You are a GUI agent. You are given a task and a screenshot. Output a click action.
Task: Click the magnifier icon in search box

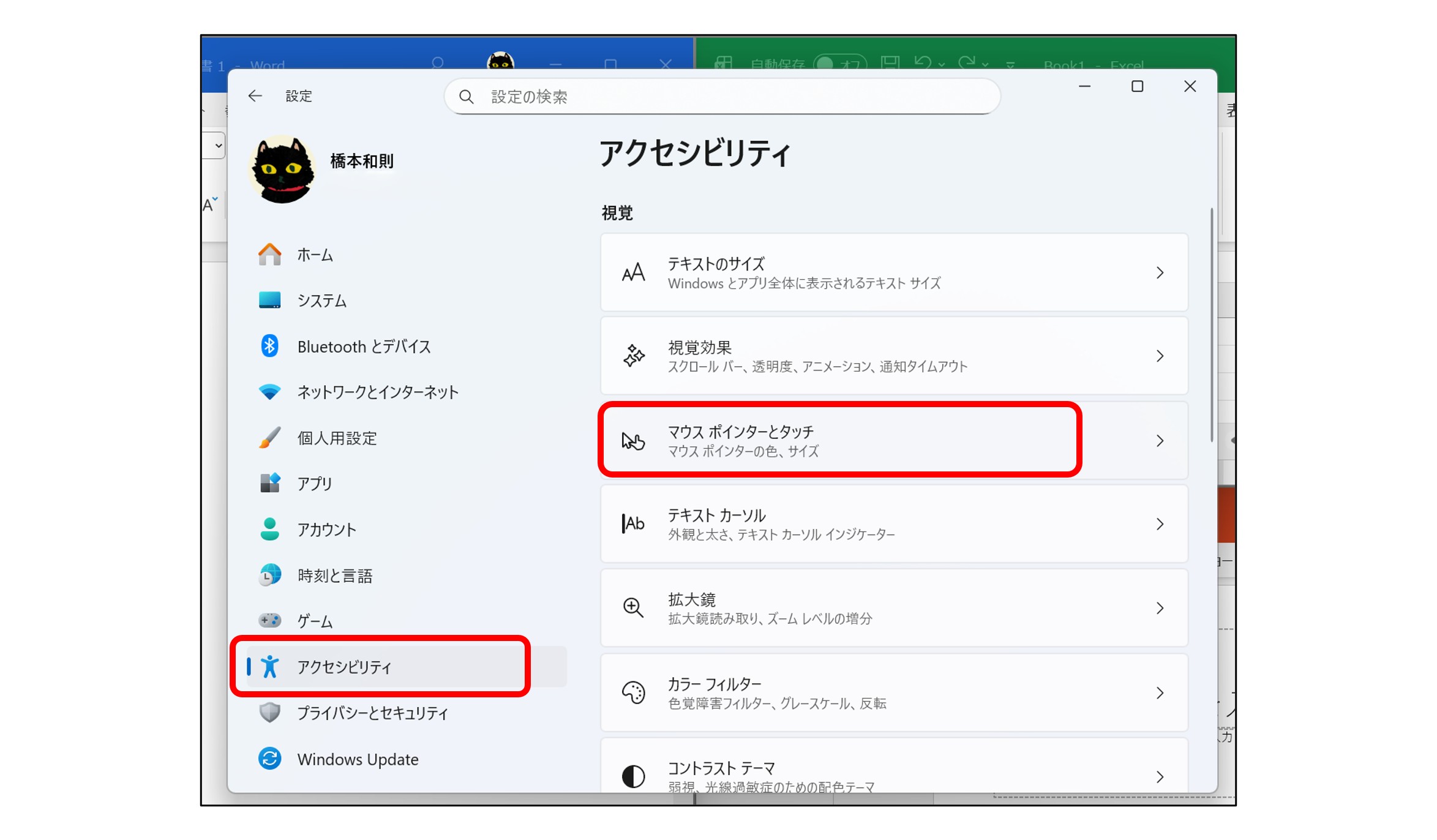(467, 97)
